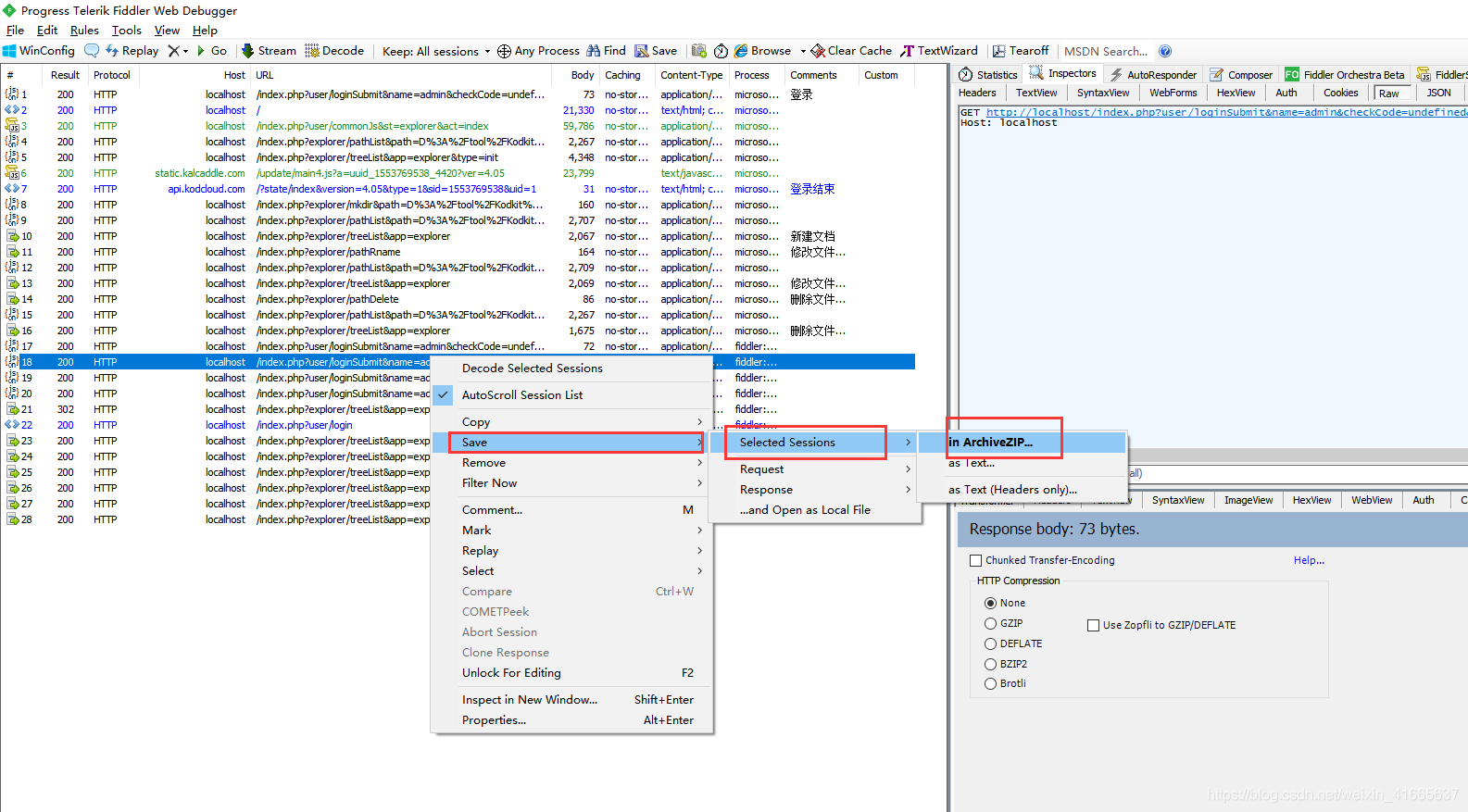1468x812 pixels.
Task: Open the Statistics tab
Action: pos(988,74)
